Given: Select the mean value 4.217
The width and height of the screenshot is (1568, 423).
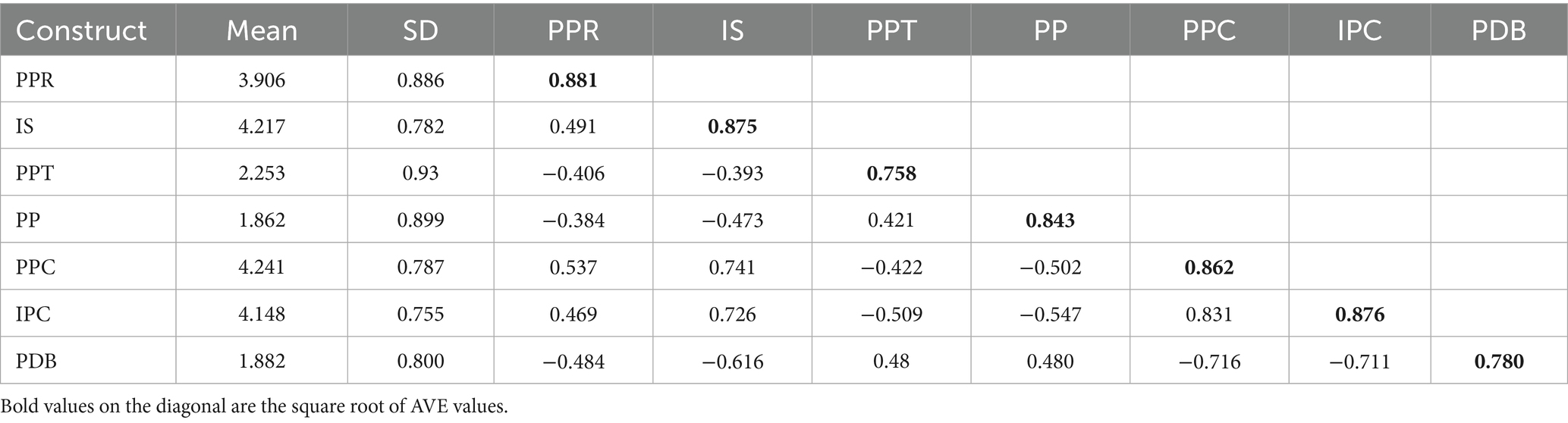Looking at the screenshot, I should click(x=262, y=126).
